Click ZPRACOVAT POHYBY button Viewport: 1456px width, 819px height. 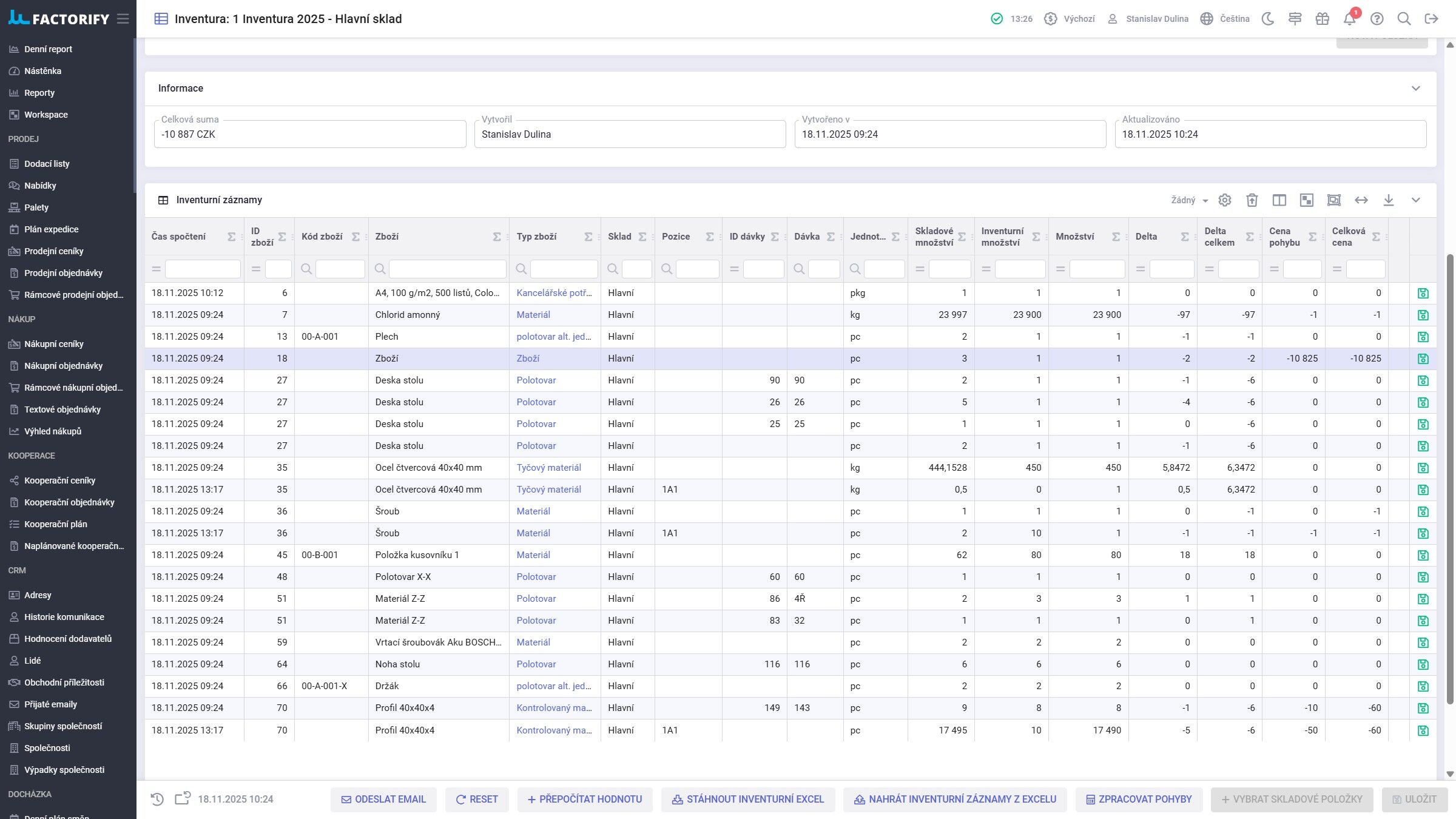(x=1139, y=800)
